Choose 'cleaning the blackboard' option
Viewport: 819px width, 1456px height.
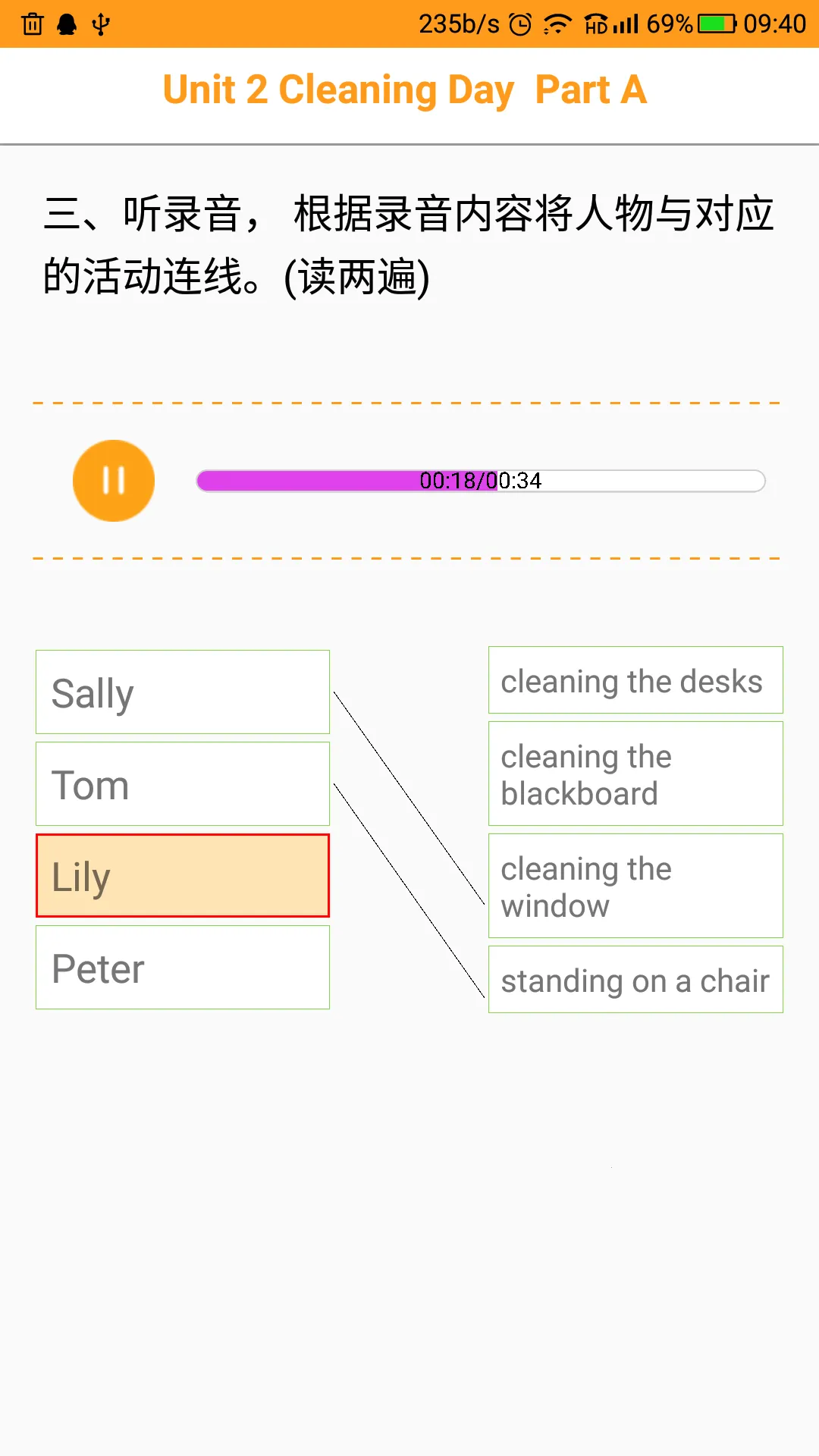(635, 773)
